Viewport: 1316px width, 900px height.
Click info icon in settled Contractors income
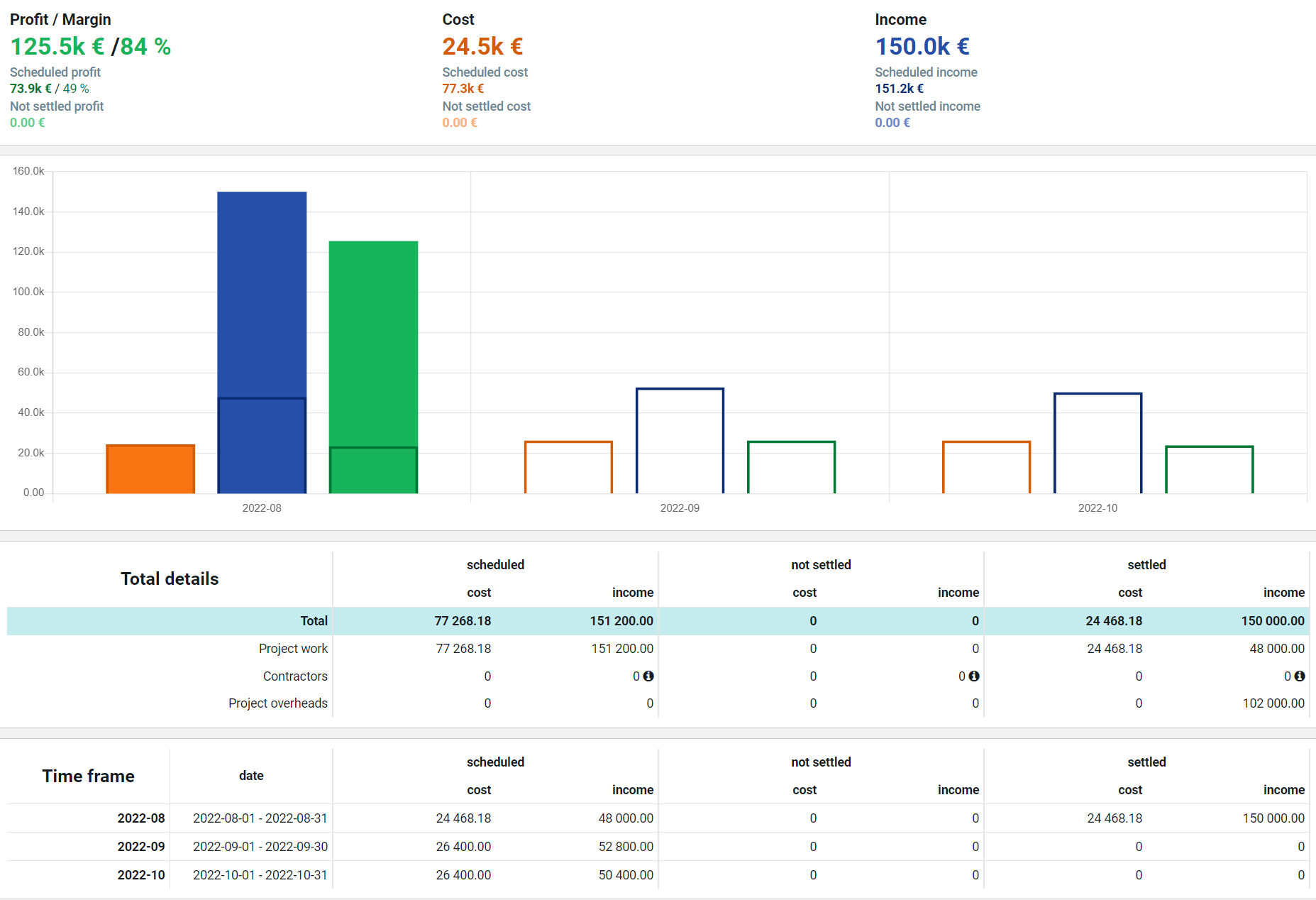[x=1300, y=676]
